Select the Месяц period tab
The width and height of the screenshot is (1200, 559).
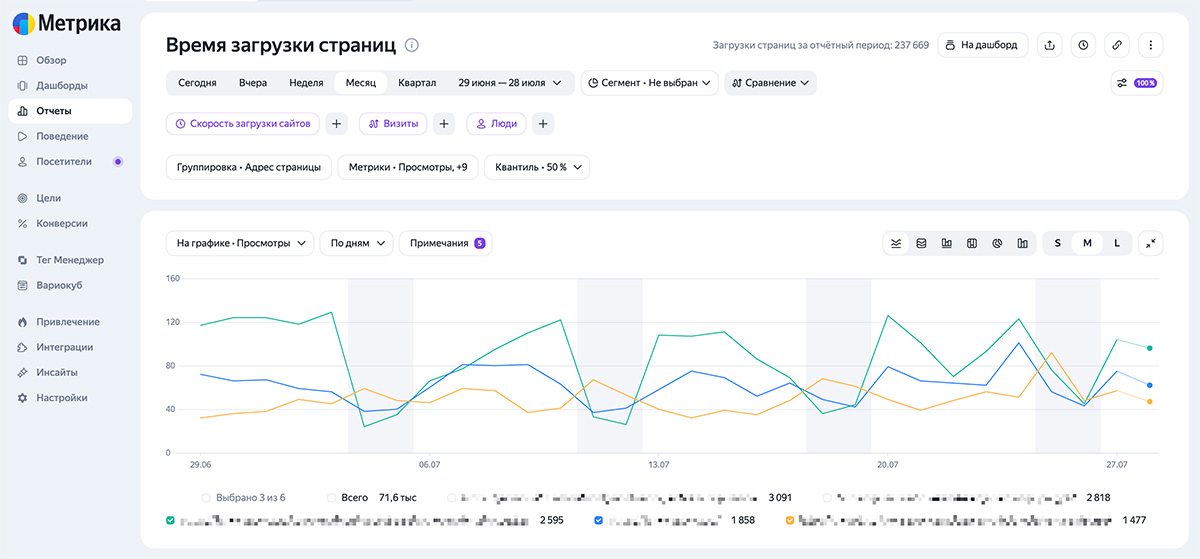pos(361,83)
